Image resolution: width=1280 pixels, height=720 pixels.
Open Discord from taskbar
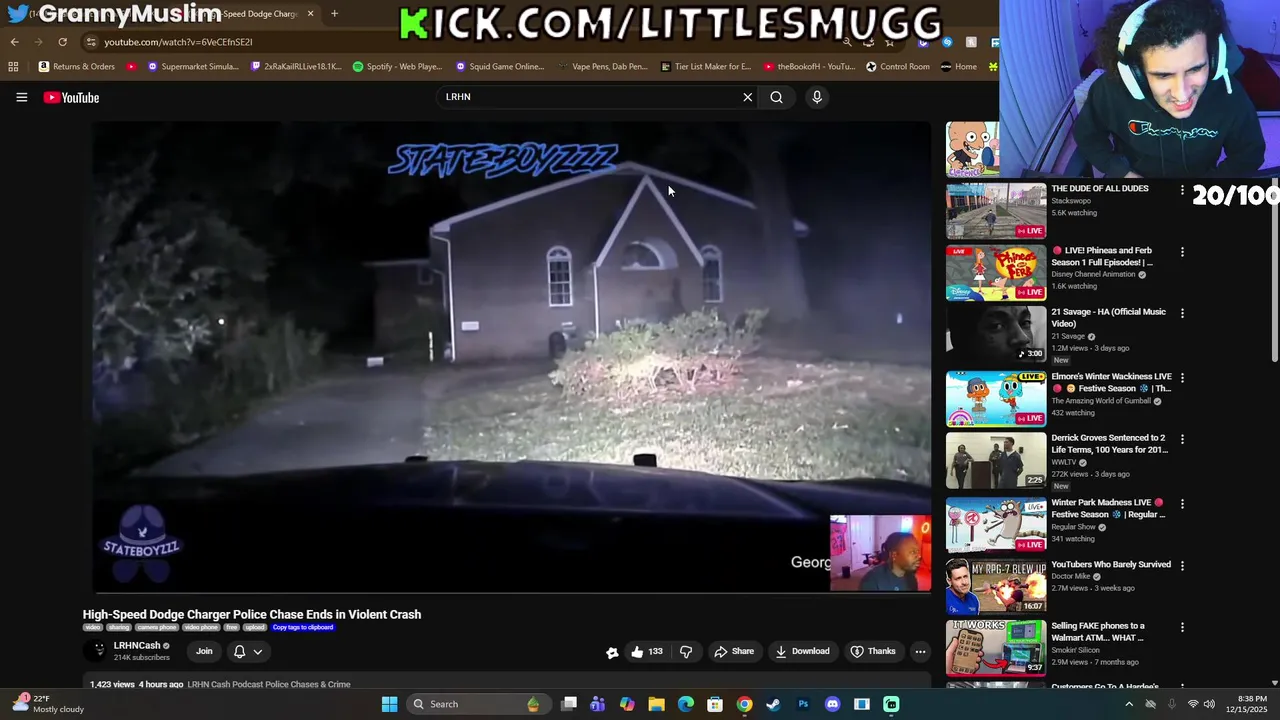point(832,704)
